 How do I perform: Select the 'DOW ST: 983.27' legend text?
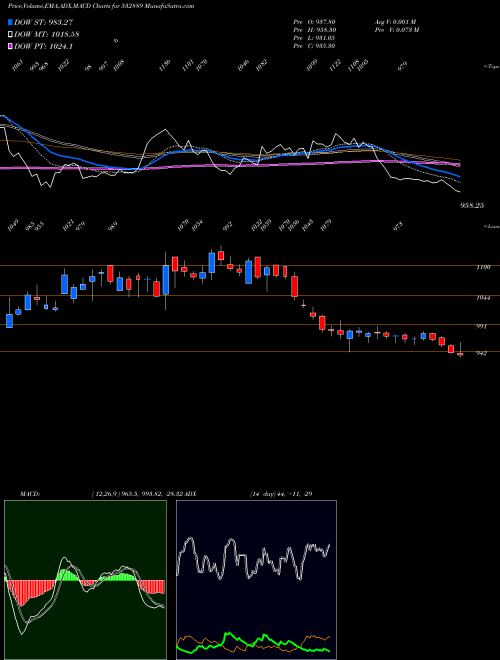tap(44, 22)
